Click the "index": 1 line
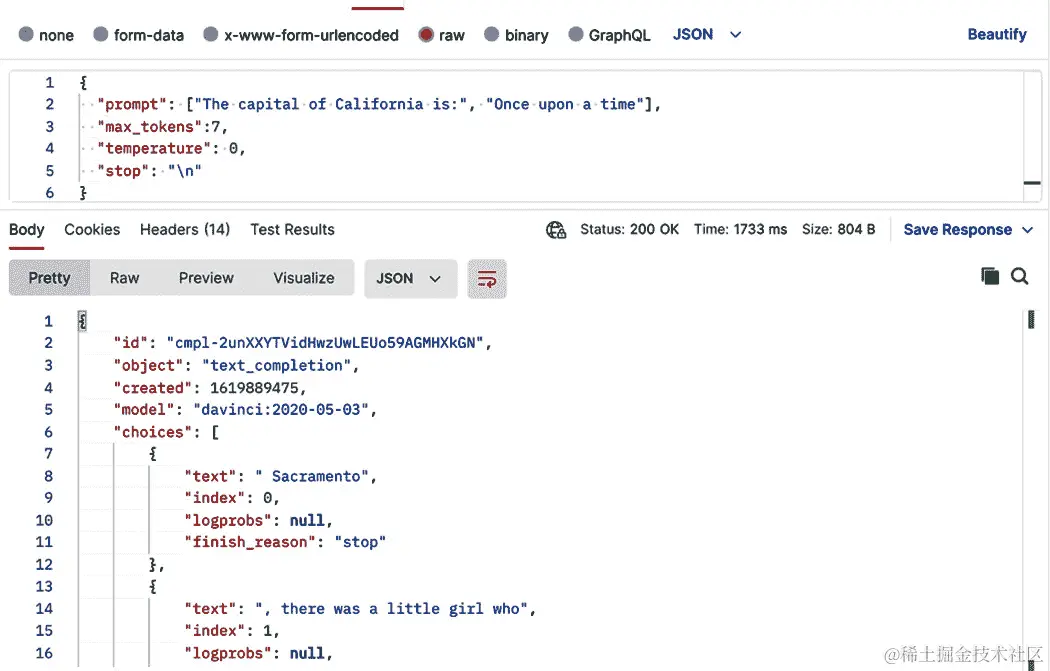Image resolution: width=1050 pixels, height=671 pixels. click(x=232, y=631)
